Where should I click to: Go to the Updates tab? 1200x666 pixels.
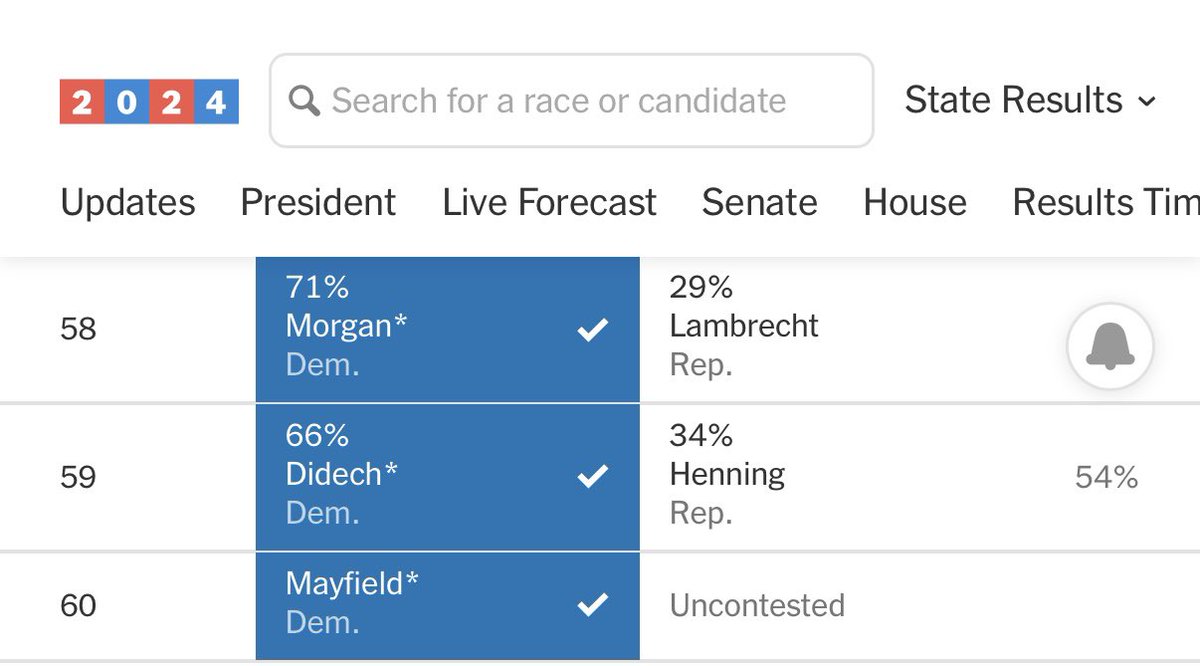coord(128,203)
